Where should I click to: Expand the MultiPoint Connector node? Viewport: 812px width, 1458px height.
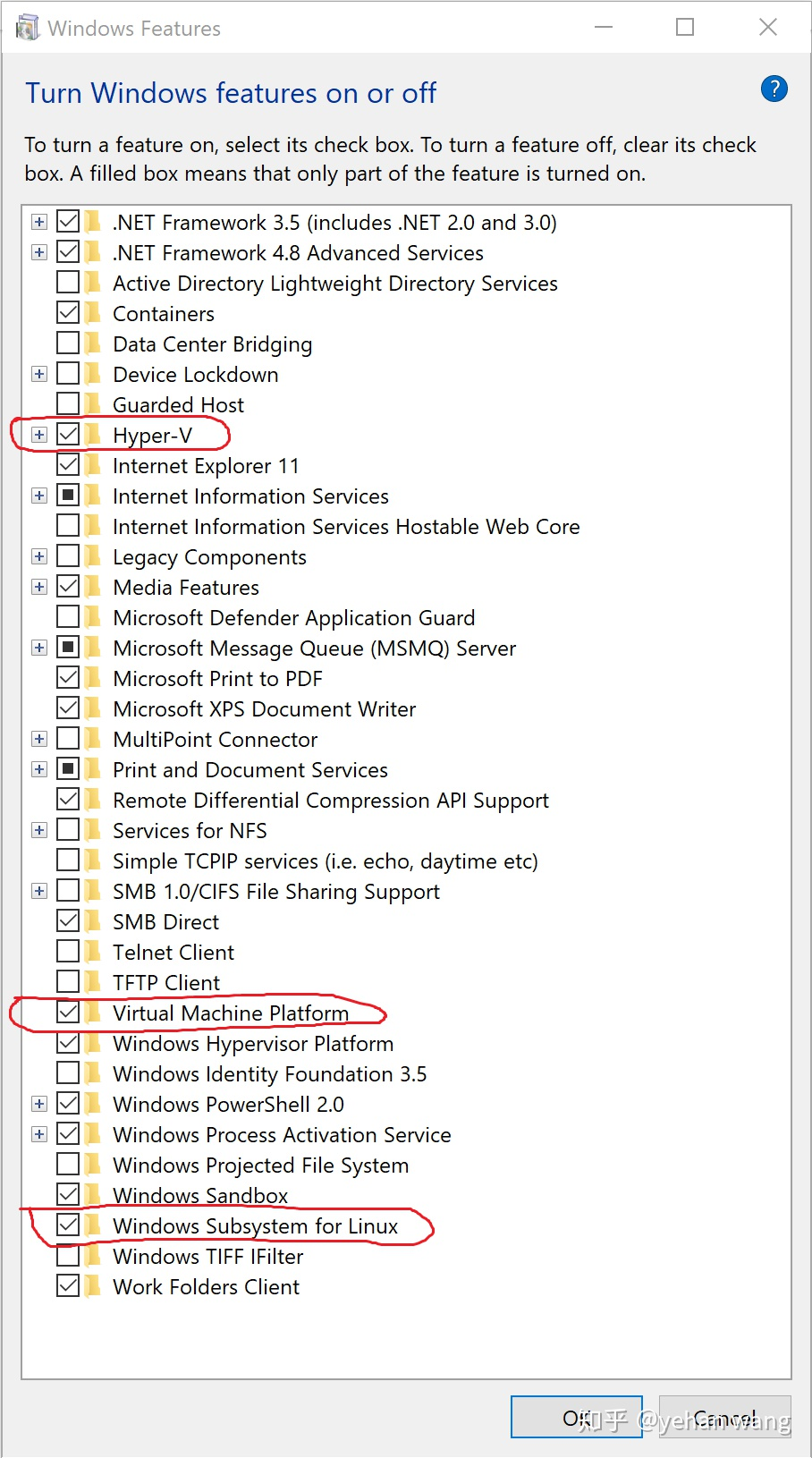39,739
